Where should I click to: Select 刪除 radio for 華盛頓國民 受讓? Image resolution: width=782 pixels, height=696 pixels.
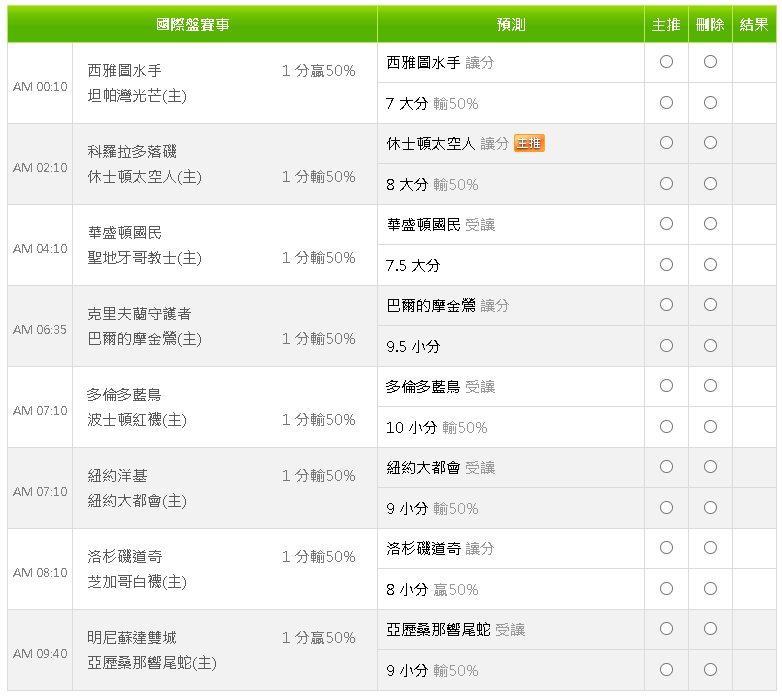[x=710, y=224]
